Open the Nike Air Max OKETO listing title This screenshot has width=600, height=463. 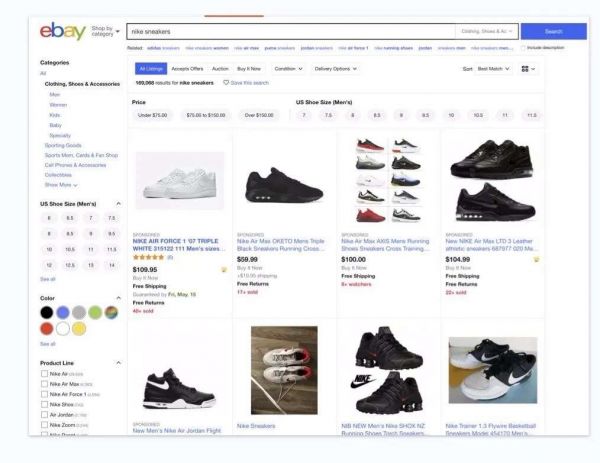tap(281, 245)
